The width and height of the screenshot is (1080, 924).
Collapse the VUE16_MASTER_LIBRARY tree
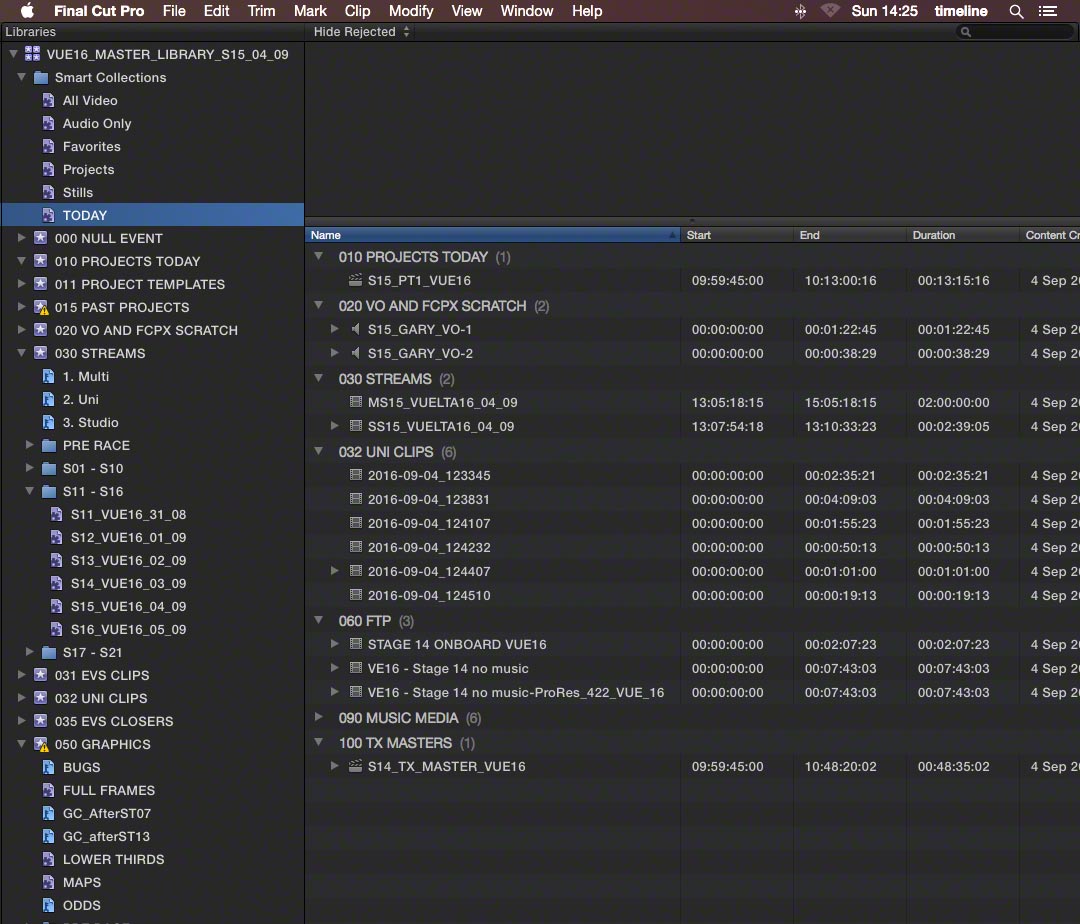tap(13, 54)
